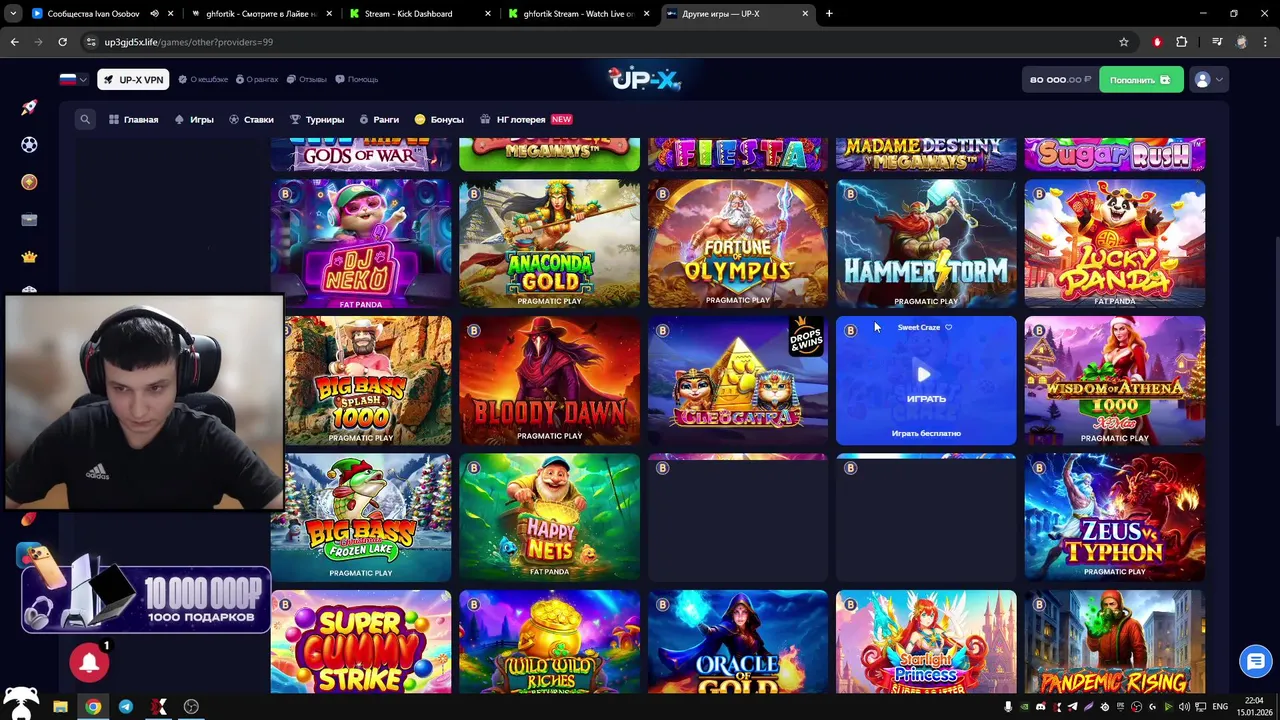
Task: Click the 80 000.00 balance display
Action: [x=1060, y=80]
